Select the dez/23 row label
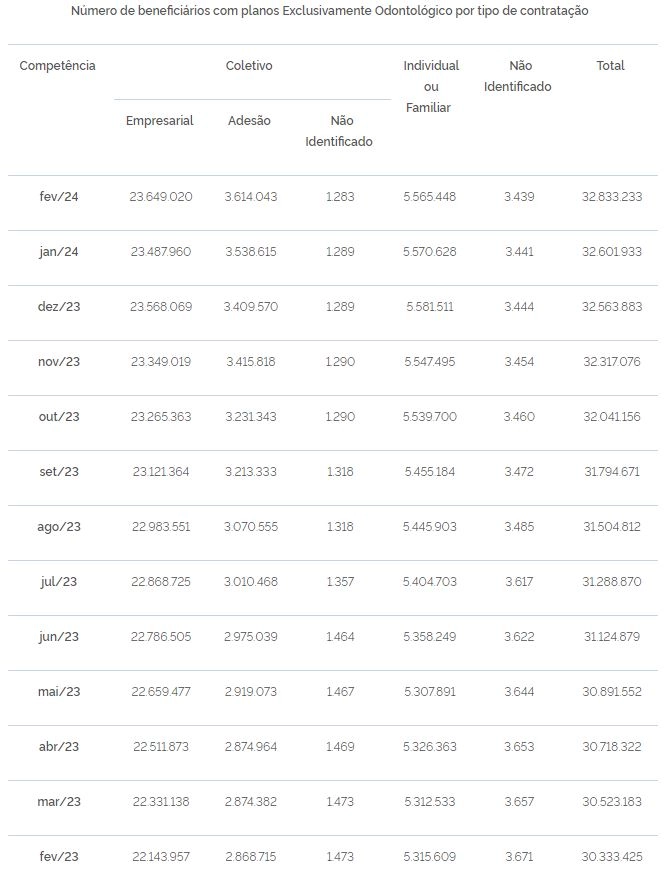The image size is (667, 880). [x=59, y=306]
